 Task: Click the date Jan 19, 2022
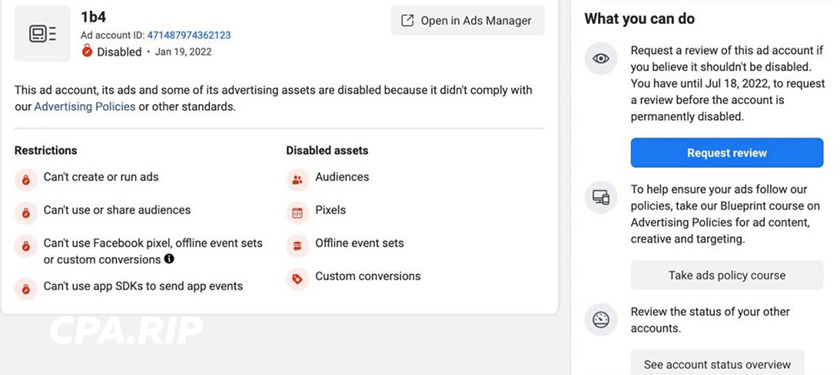[183, 52]
